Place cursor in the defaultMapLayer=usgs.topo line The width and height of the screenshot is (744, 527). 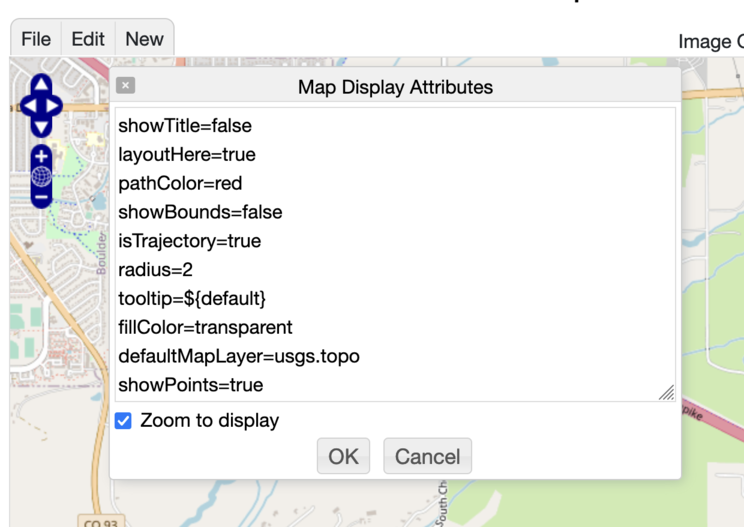[238, 356]
